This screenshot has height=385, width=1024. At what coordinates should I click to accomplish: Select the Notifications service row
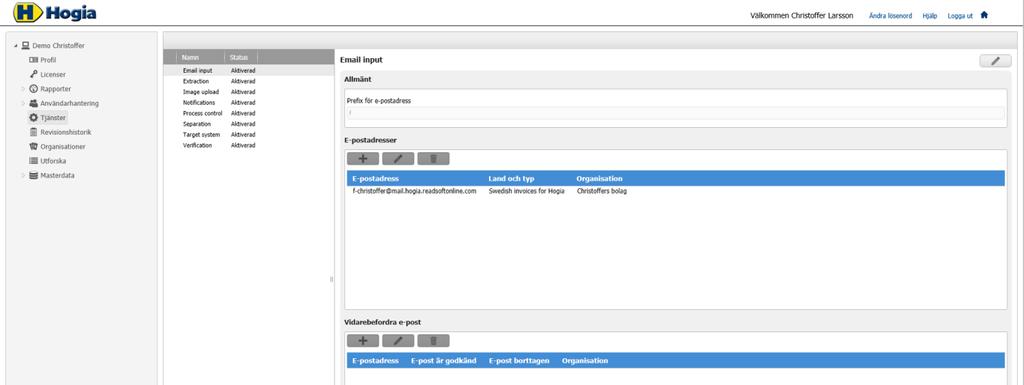(x=248, y=102)
